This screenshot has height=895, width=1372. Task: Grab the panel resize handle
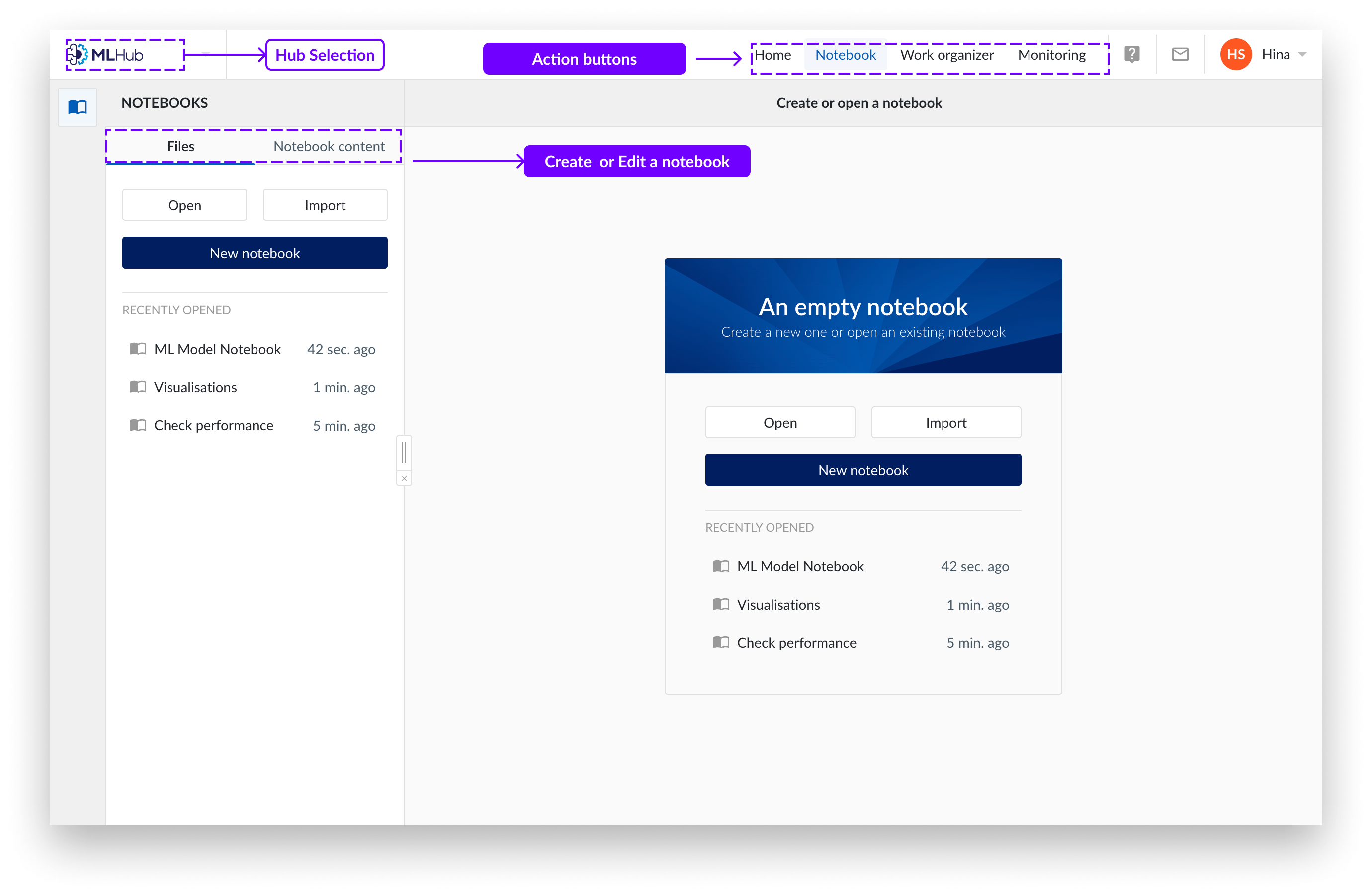404,452
